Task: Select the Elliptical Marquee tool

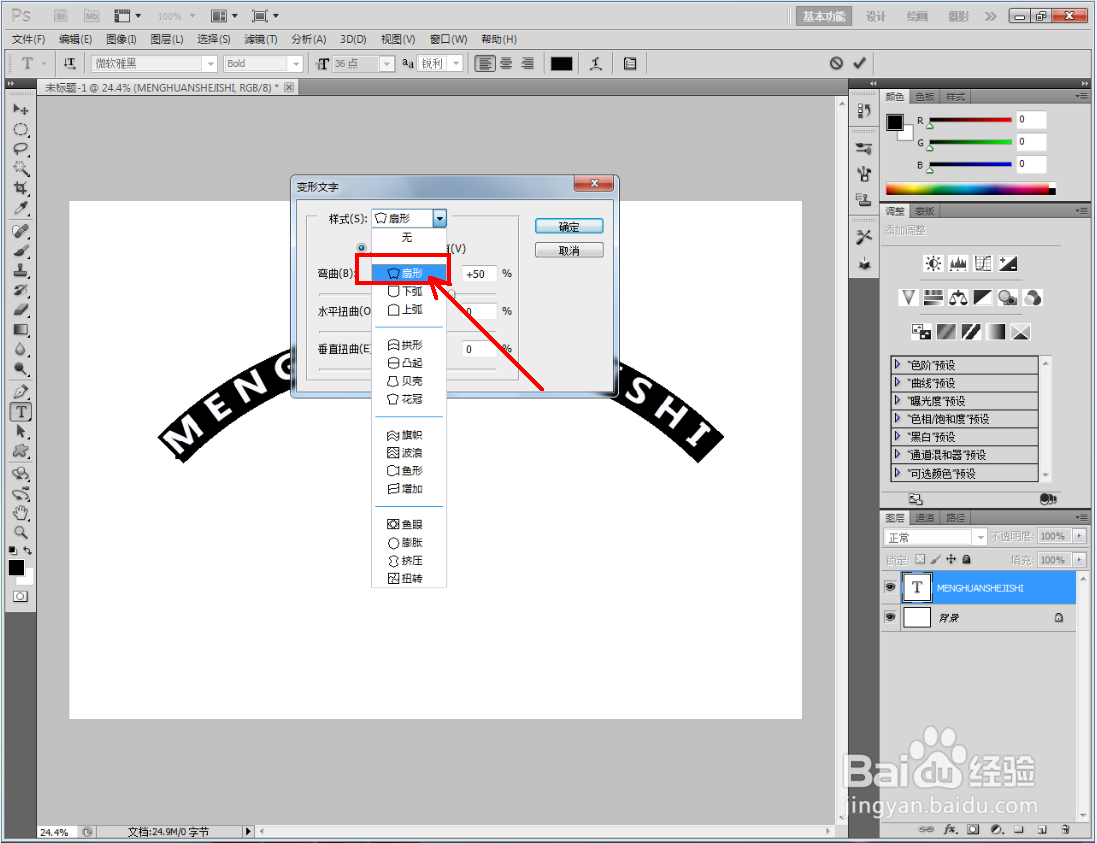Action: click(21, 129)
